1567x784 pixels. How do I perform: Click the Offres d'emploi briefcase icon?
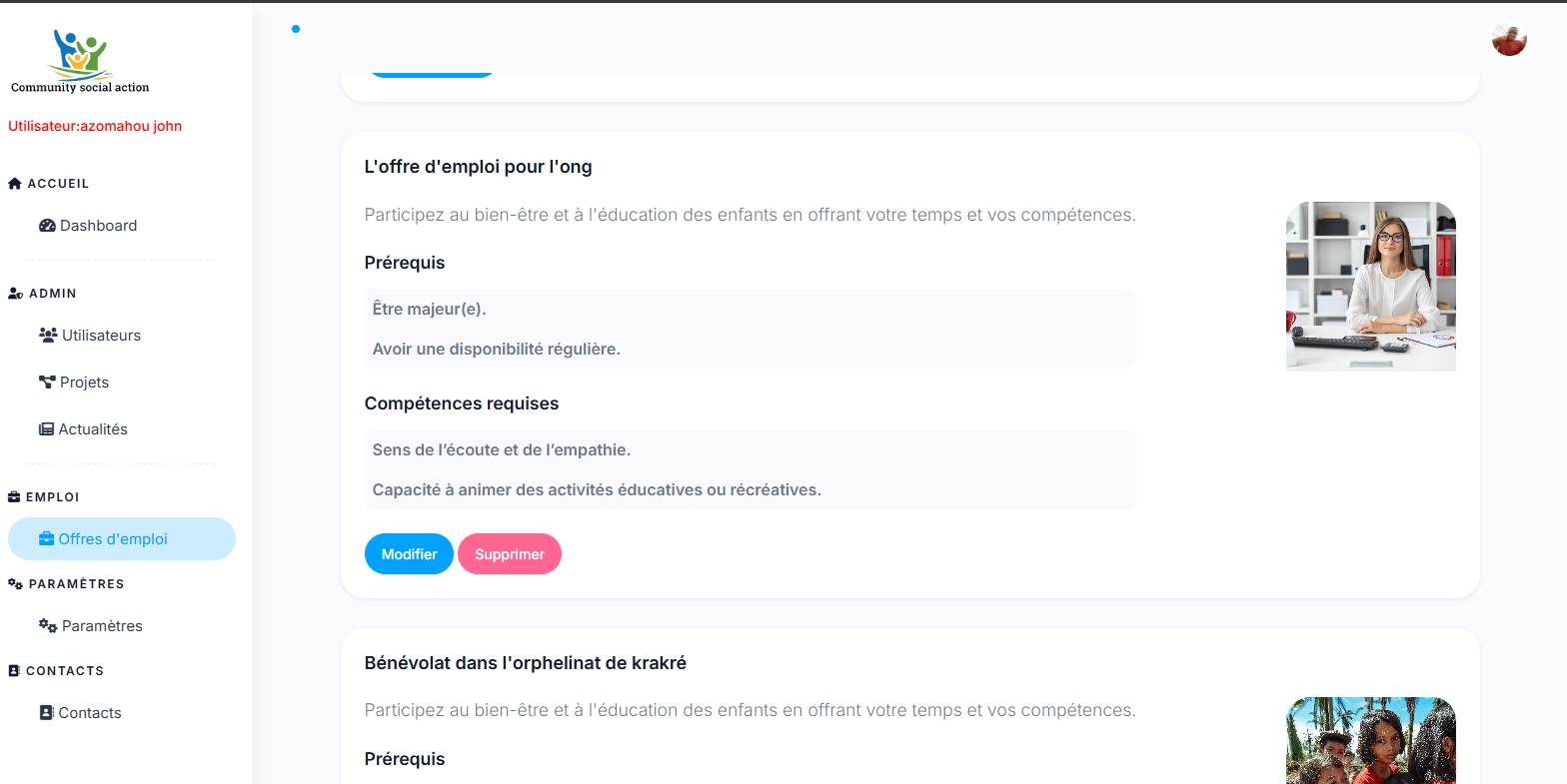(x=46, y=539)
